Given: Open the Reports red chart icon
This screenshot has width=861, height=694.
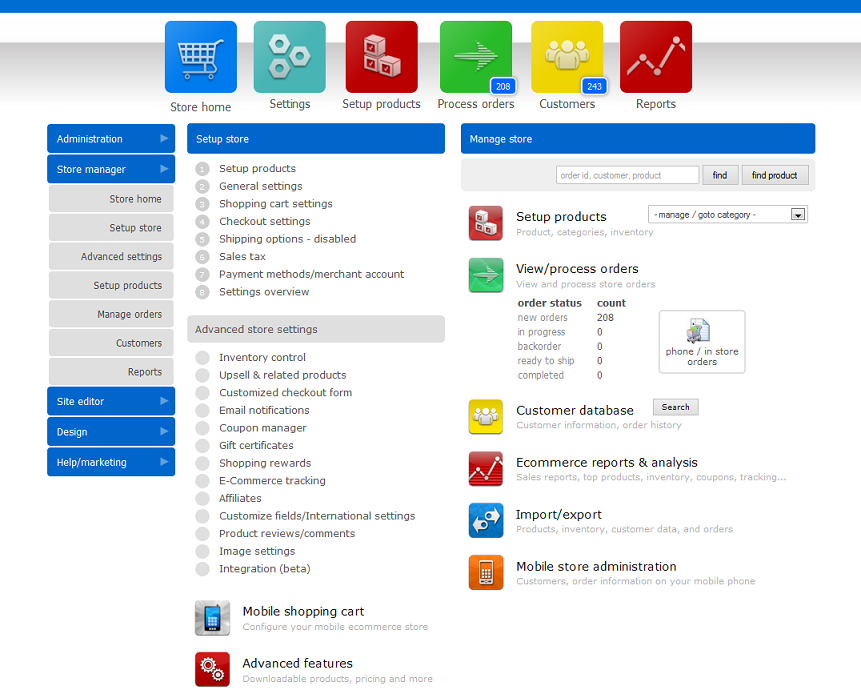Looking at the screenshot, I should [x=655, y=57].
